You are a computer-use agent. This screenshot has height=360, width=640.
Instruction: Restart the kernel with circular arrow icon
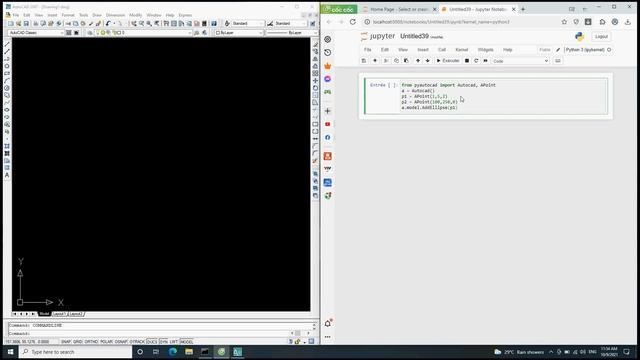[476, 61]
